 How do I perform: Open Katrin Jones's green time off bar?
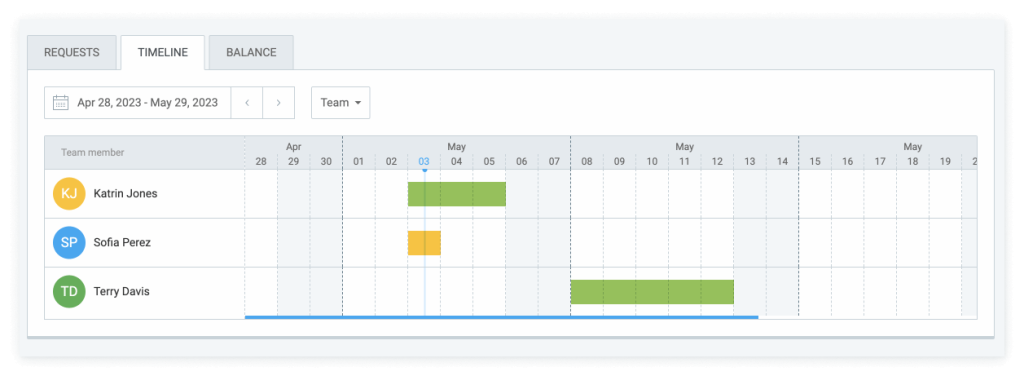tap(457, 194)
